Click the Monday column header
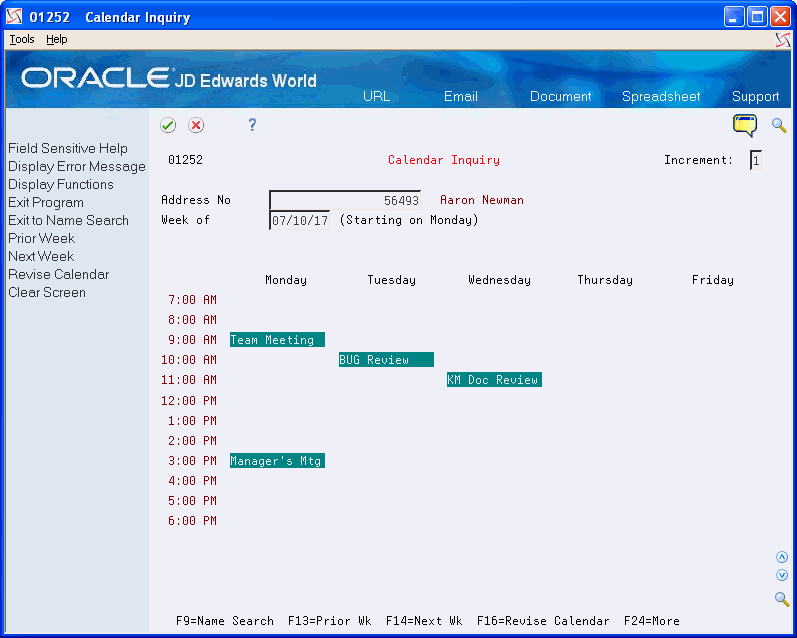797x638 pixels. click(x=286, y=280)
